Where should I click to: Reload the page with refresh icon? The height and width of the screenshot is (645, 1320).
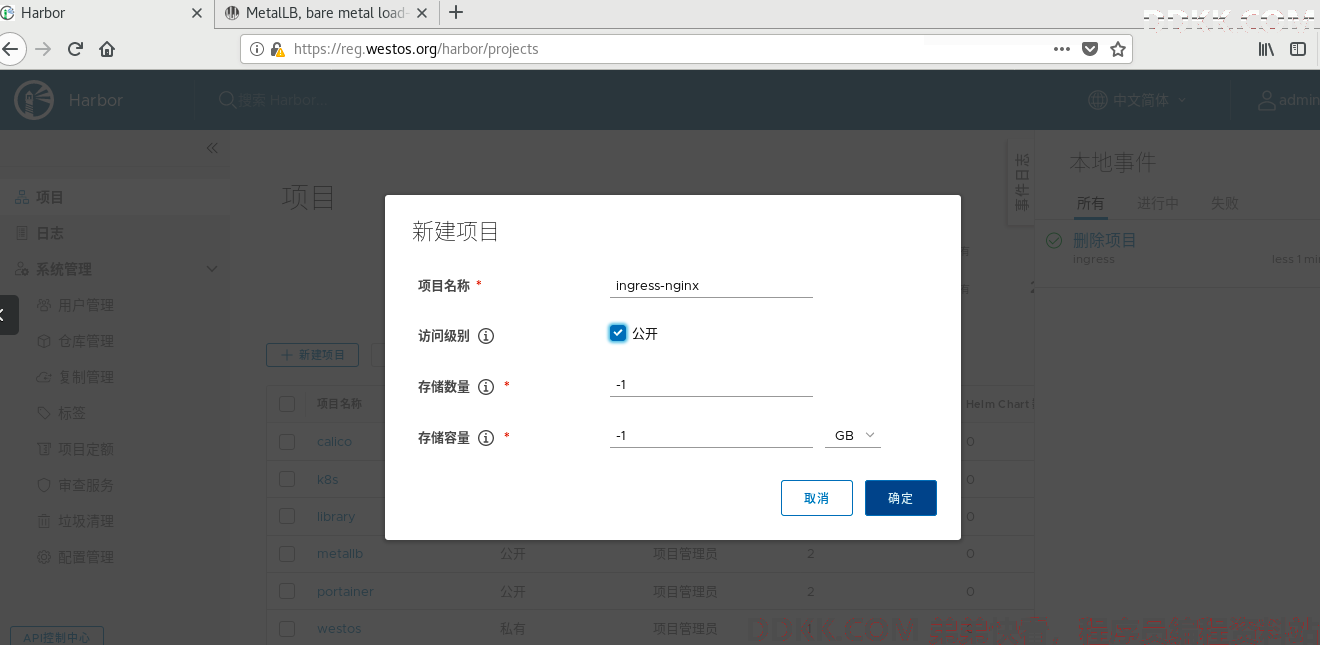coord(75,49)
